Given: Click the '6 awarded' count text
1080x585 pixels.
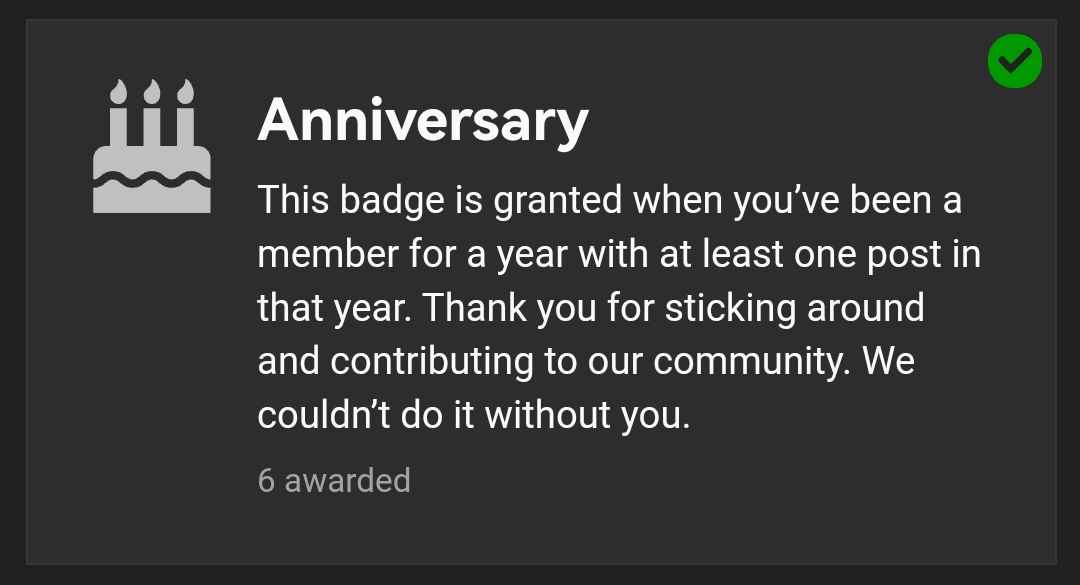Looking at the screenshot, I should (x=334, y=480).
